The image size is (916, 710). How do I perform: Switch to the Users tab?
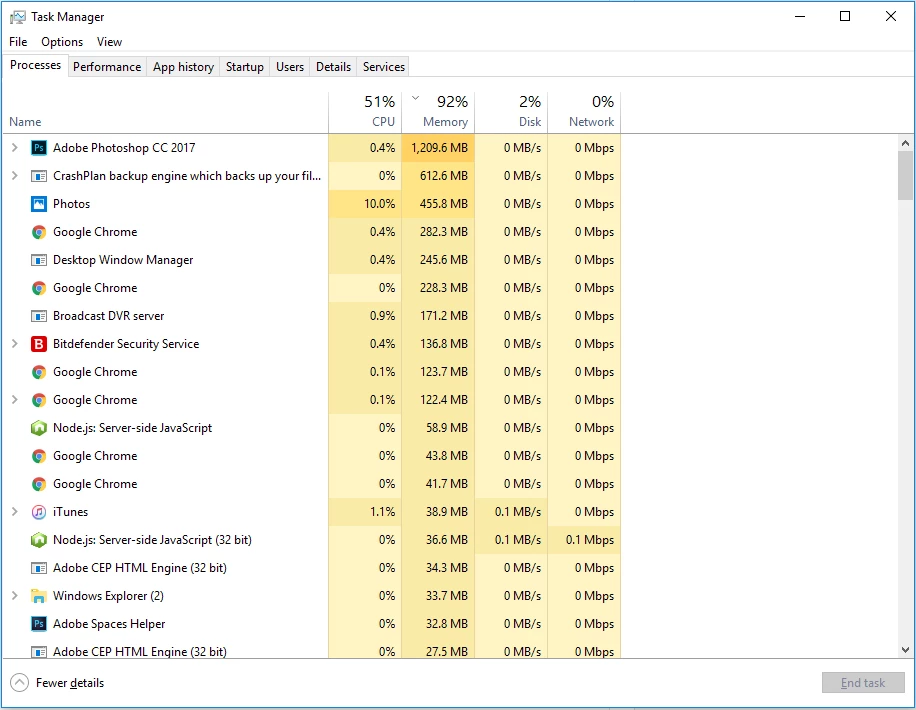tap(290, 67)
